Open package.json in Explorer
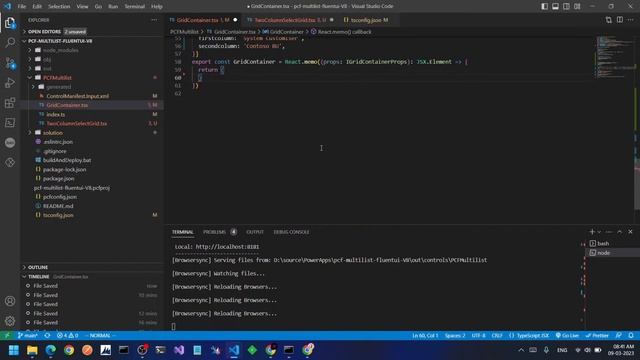 point(58,178)
